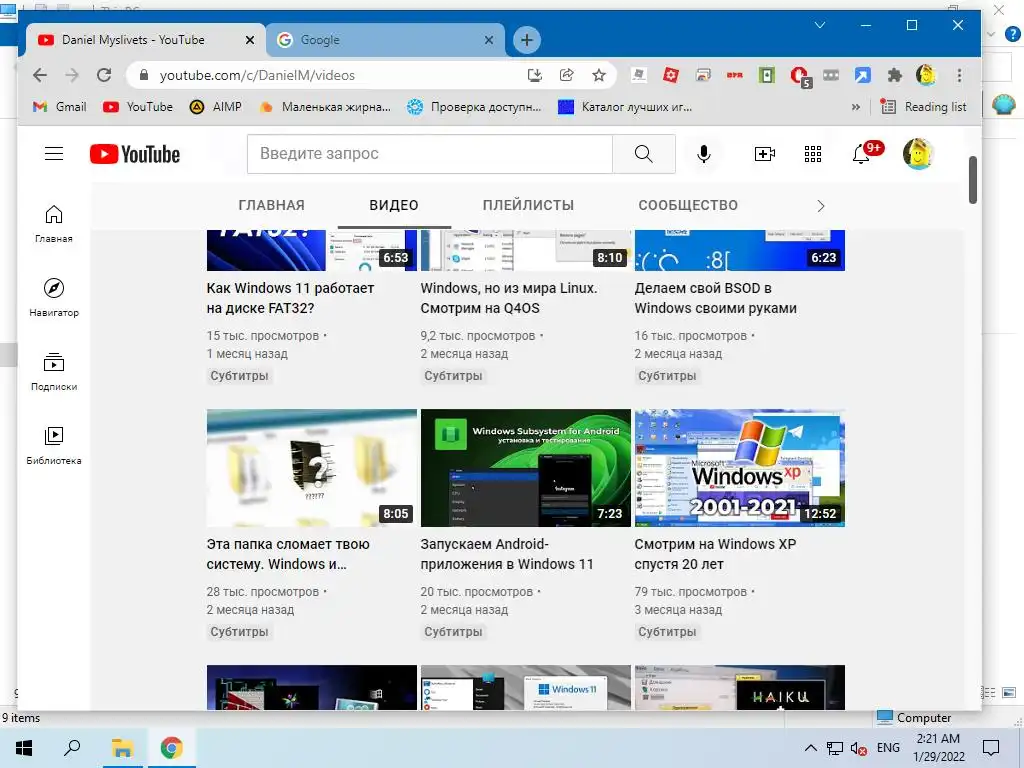Open the HAIKU video thumbnail
This screenshot has height=768, width=1024.
[739, 687]
